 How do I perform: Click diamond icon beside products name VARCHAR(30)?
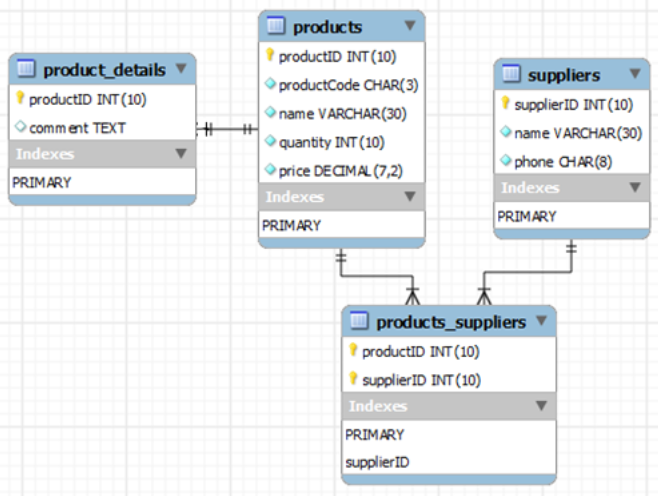270,112
